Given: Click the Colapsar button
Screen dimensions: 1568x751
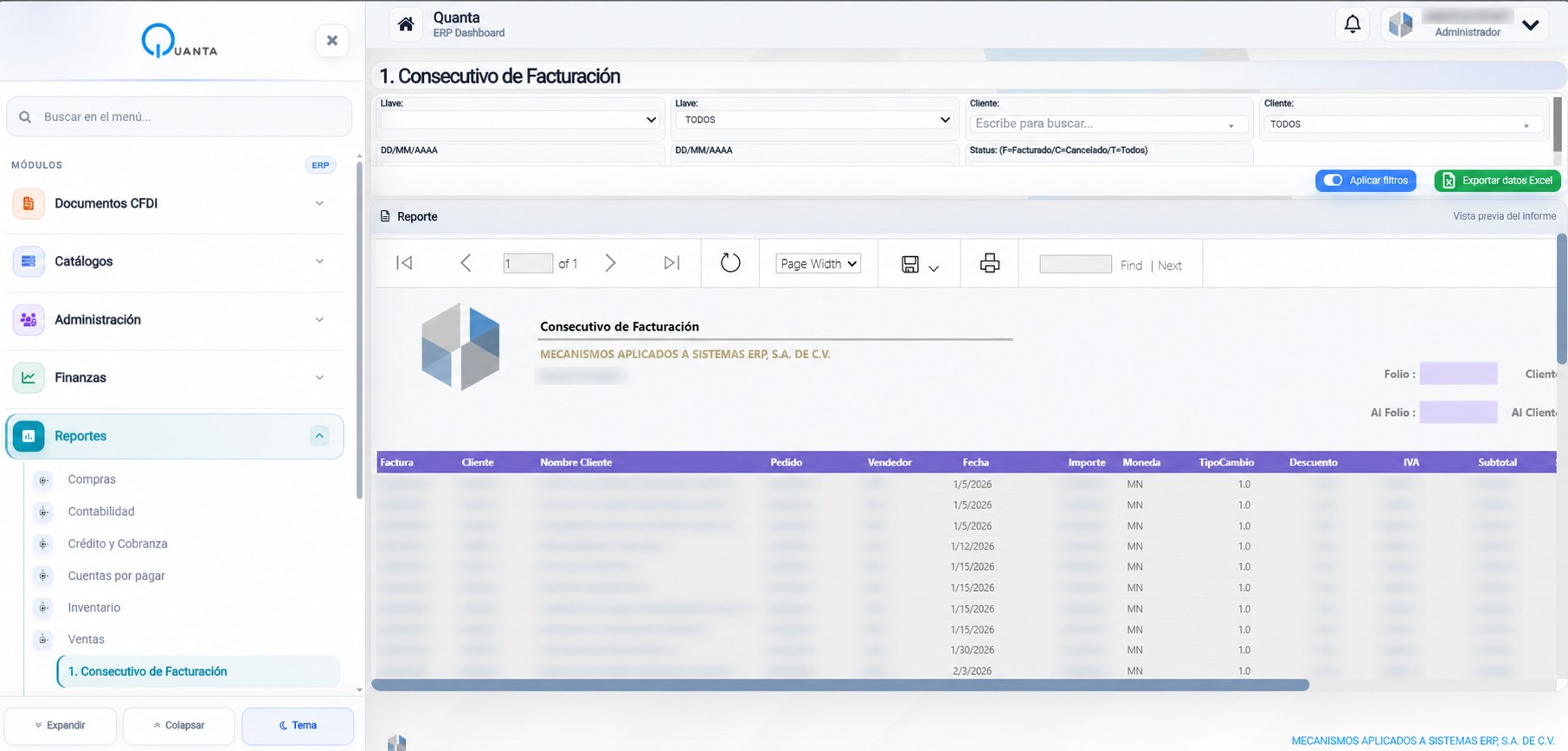Looking at the screenshot, I should pyautogui.click(x=179, y=725).
